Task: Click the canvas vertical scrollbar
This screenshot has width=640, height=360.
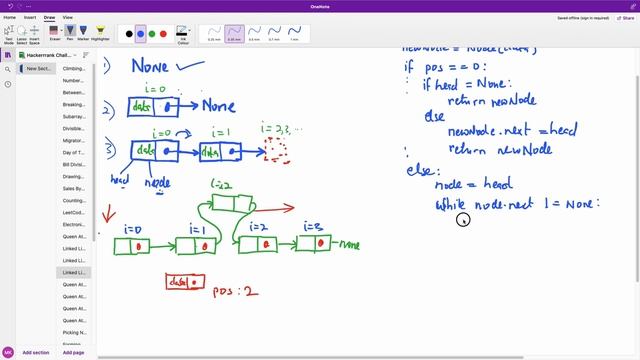Action: (x=637, y=178)
